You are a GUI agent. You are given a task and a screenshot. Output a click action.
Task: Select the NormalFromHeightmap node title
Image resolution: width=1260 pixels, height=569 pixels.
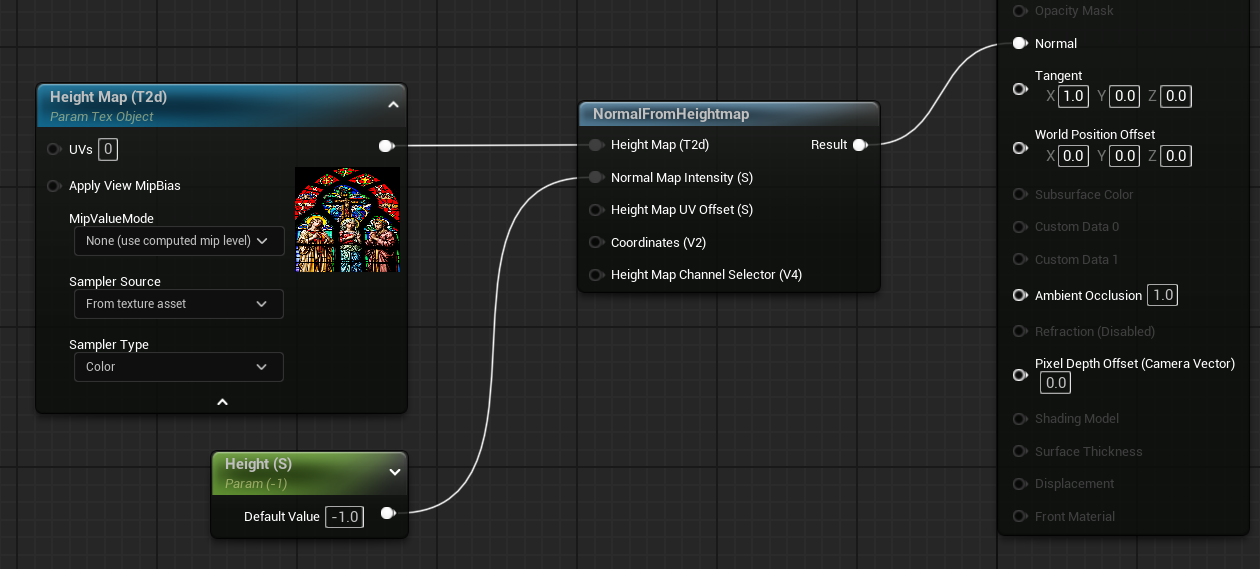(671, 114)
